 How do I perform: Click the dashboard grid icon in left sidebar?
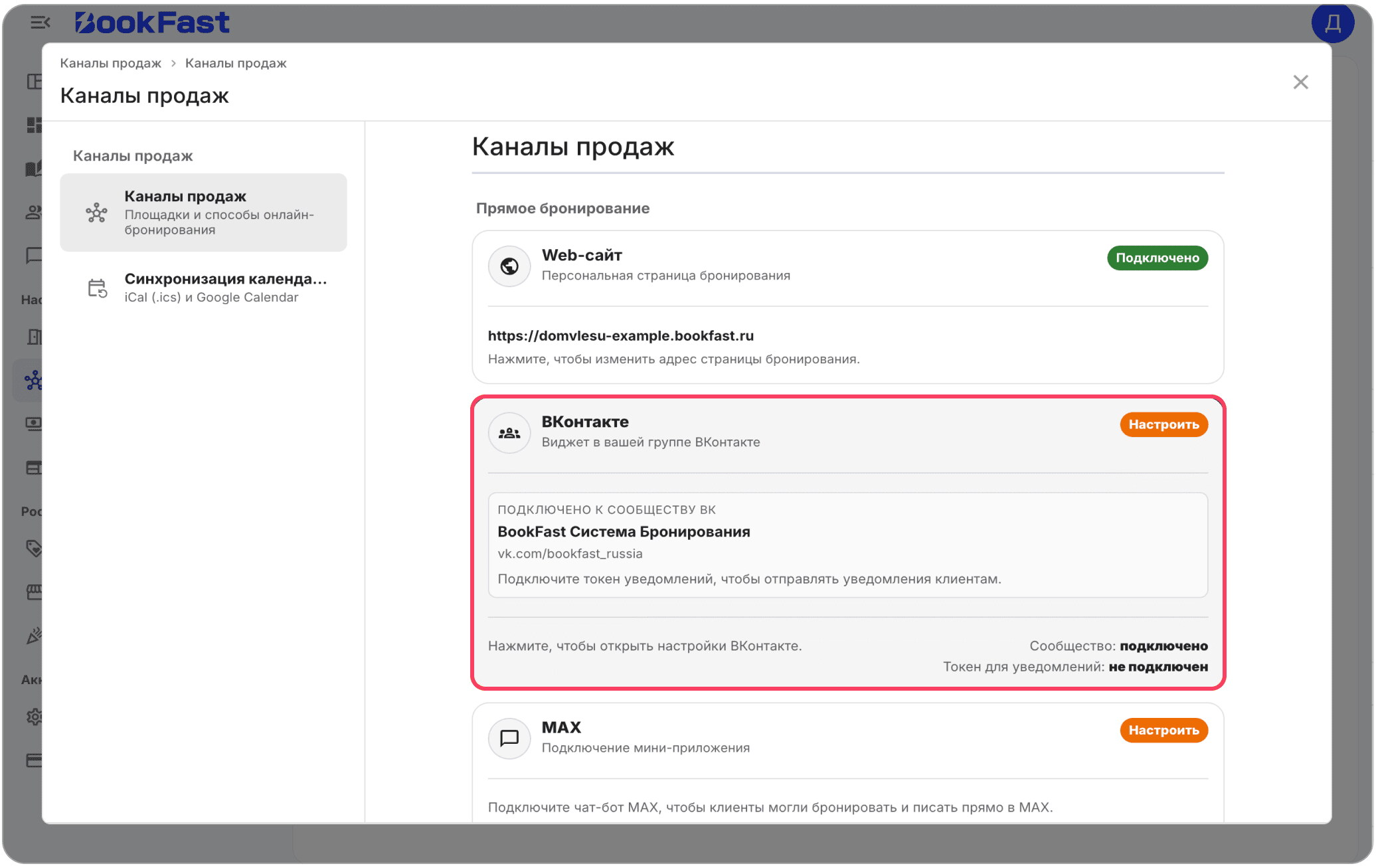click(34, 125)
